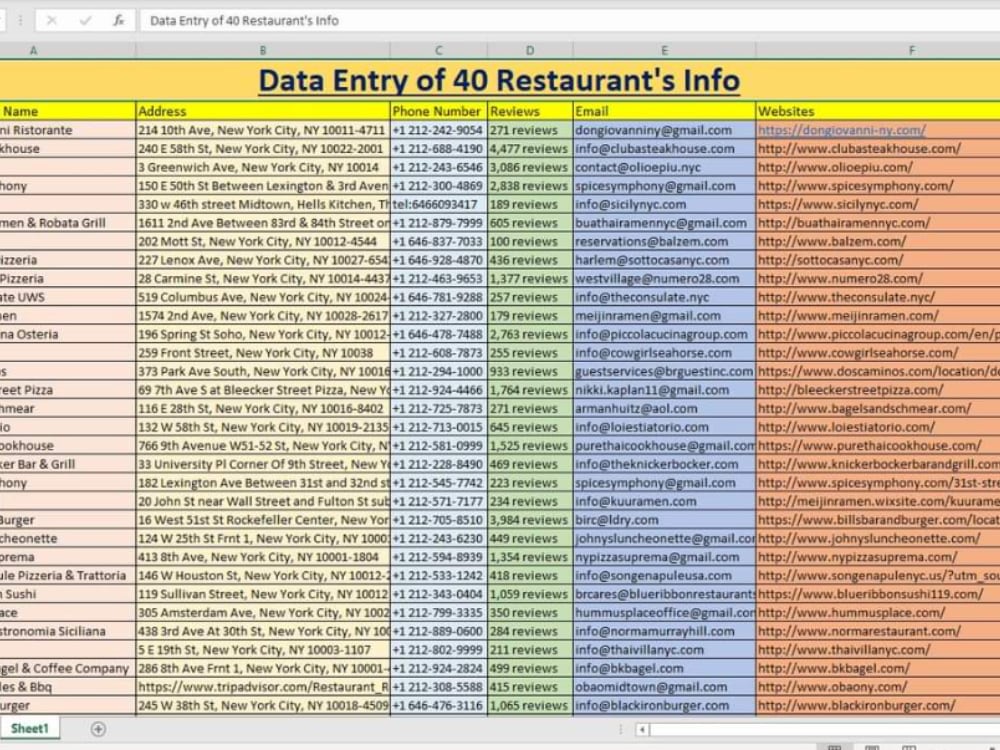Select address '214 10th Ave, New York City'
The width and height of the screenshot is (1000, 750).
pyautogui.click(x=263, y=130)
